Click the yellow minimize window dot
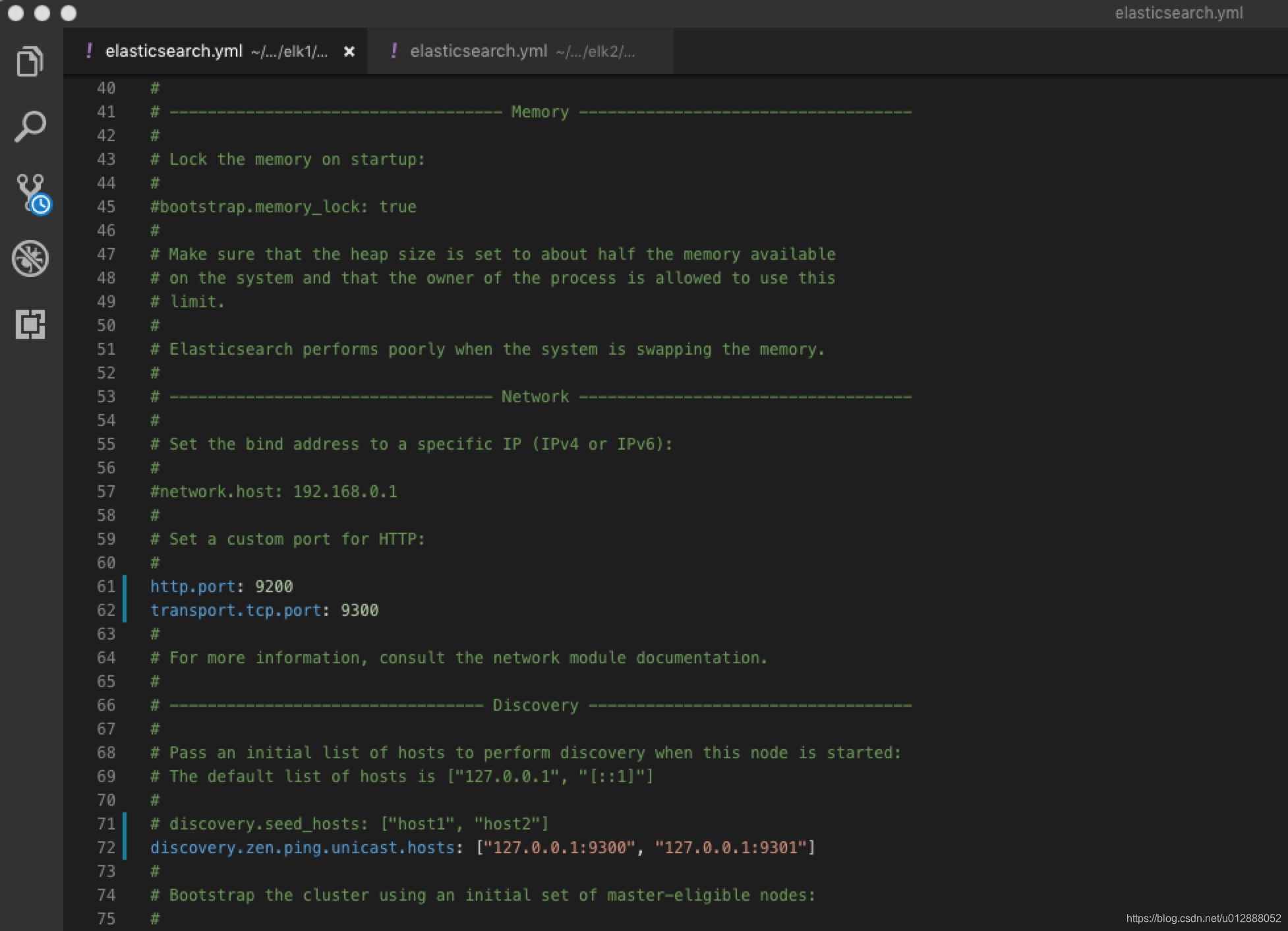The height and width of the screenshot is (931, 1288). pyautogui.click(x=42, y=13)
